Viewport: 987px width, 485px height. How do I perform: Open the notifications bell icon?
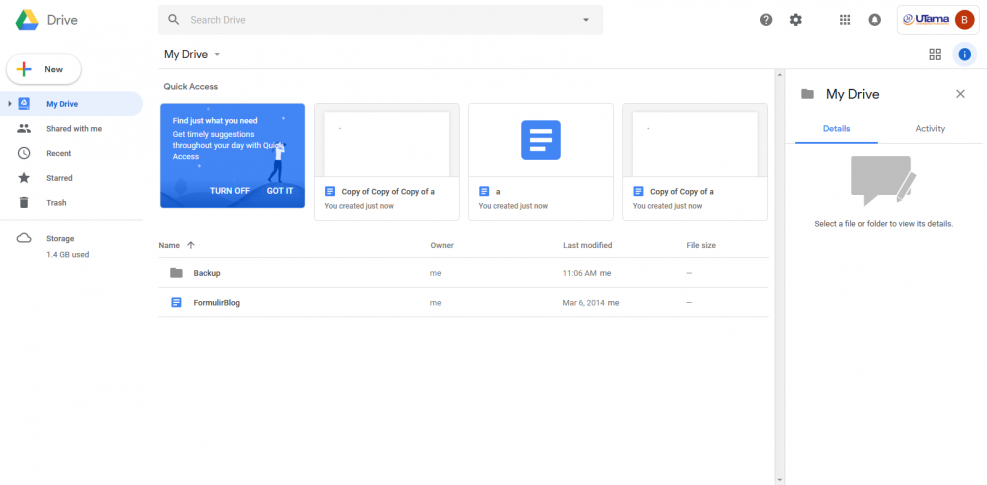coord(874,20)
